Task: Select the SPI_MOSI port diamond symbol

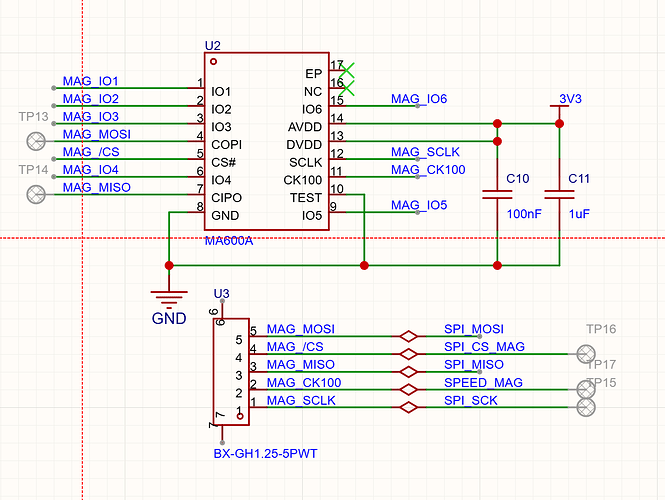Action: [408, 336]
